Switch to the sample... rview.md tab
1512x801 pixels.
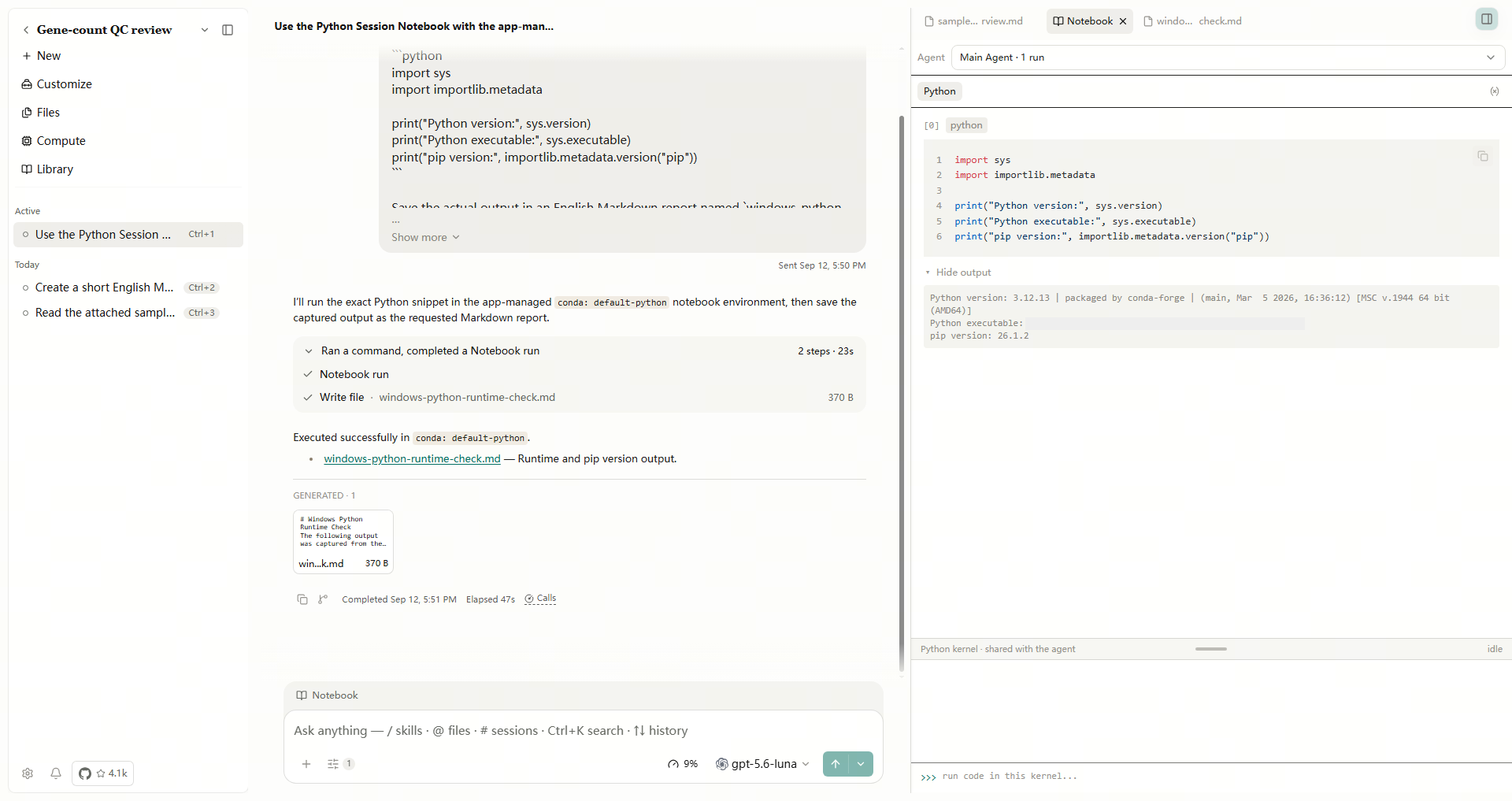pos(973,21)
